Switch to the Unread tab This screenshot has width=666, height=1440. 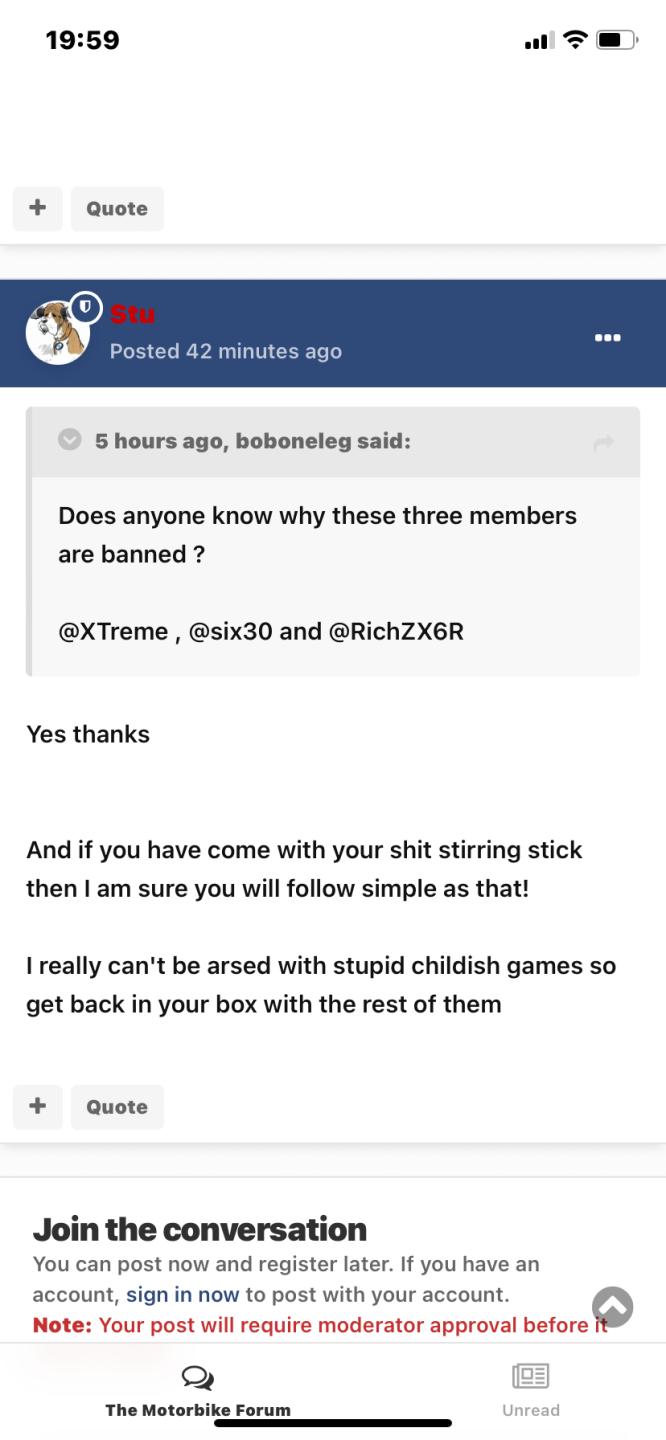[x=531, y=1410]
